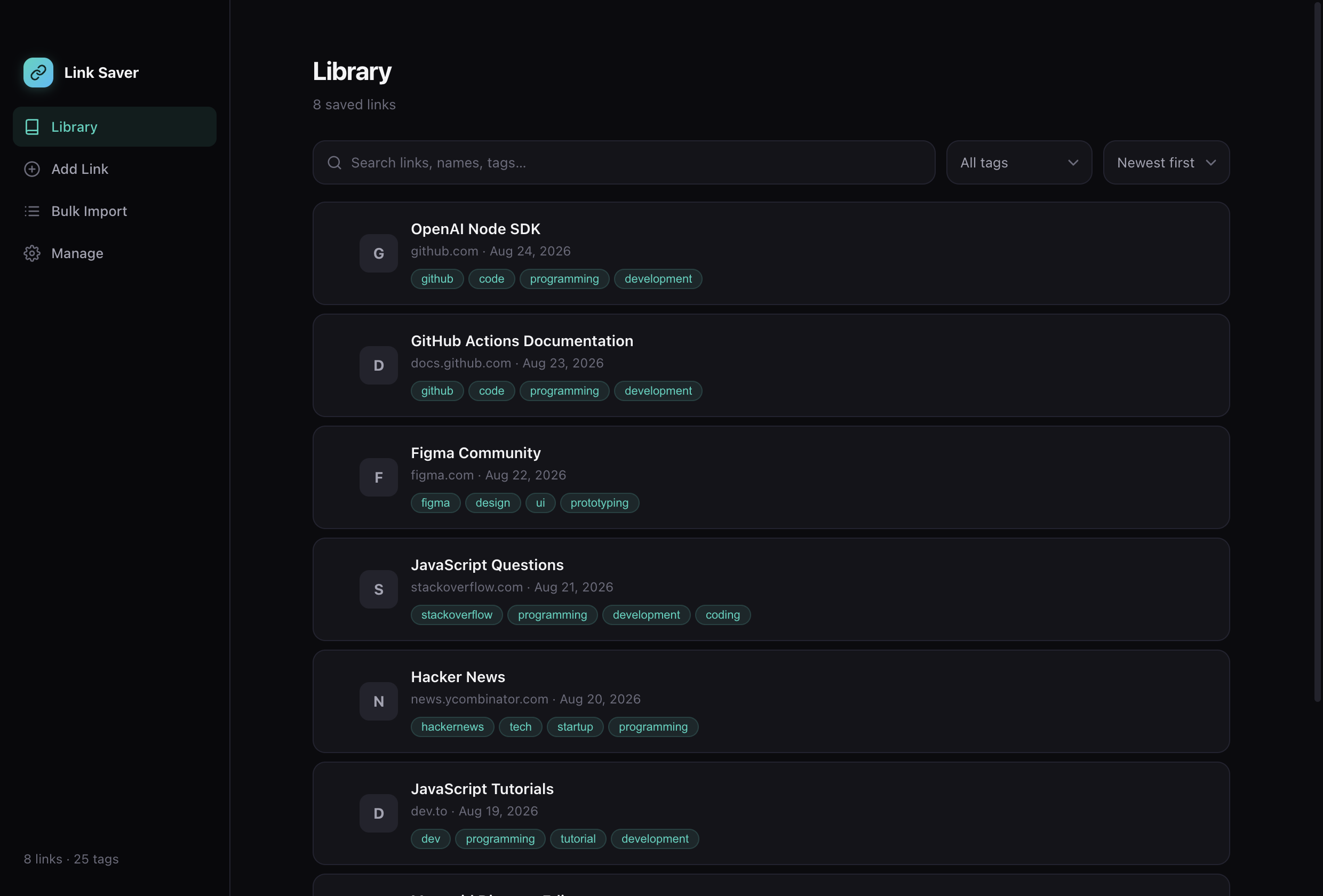Click the tutorial tag
1323x896 pixels.
[x=578, y=839]
